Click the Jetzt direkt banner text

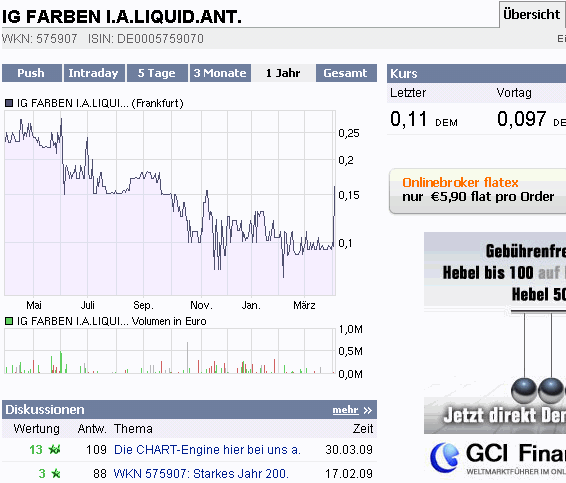point(505,415)
